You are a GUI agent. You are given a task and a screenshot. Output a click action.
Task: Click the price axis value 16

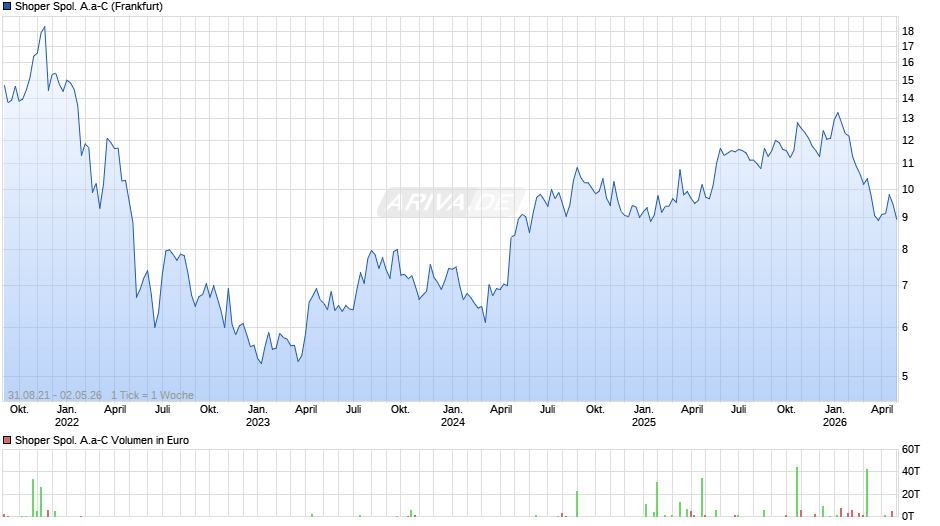[x=908, y=62]
